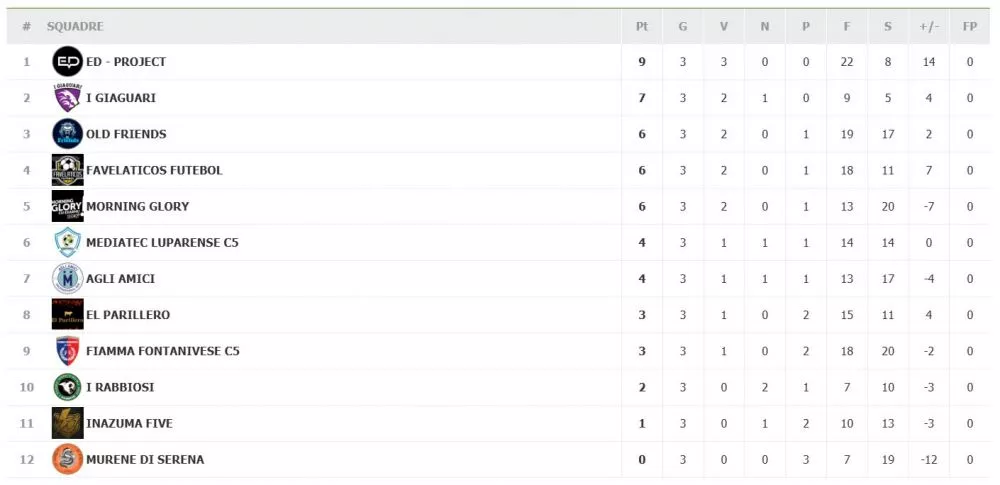The height and width of the screenshot is (485, 1000).
Task: Click the +/- column header
Action: click(929, 27)
